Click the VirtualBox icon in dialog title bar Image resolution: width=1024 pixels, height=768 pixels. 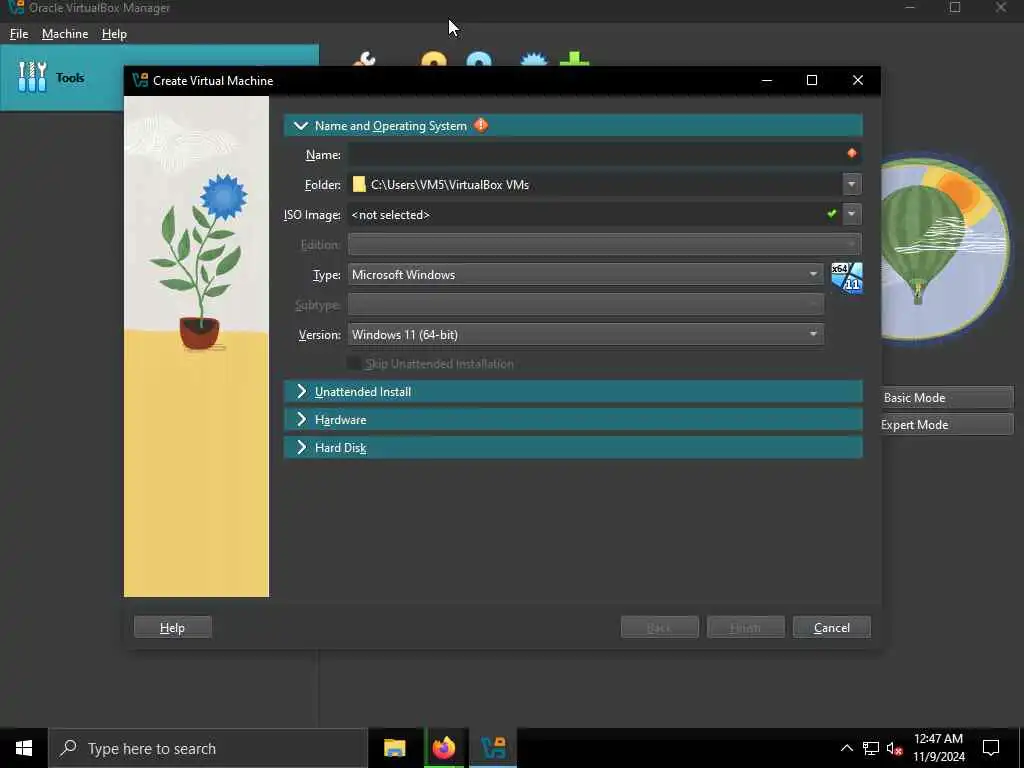pos(140,80)
